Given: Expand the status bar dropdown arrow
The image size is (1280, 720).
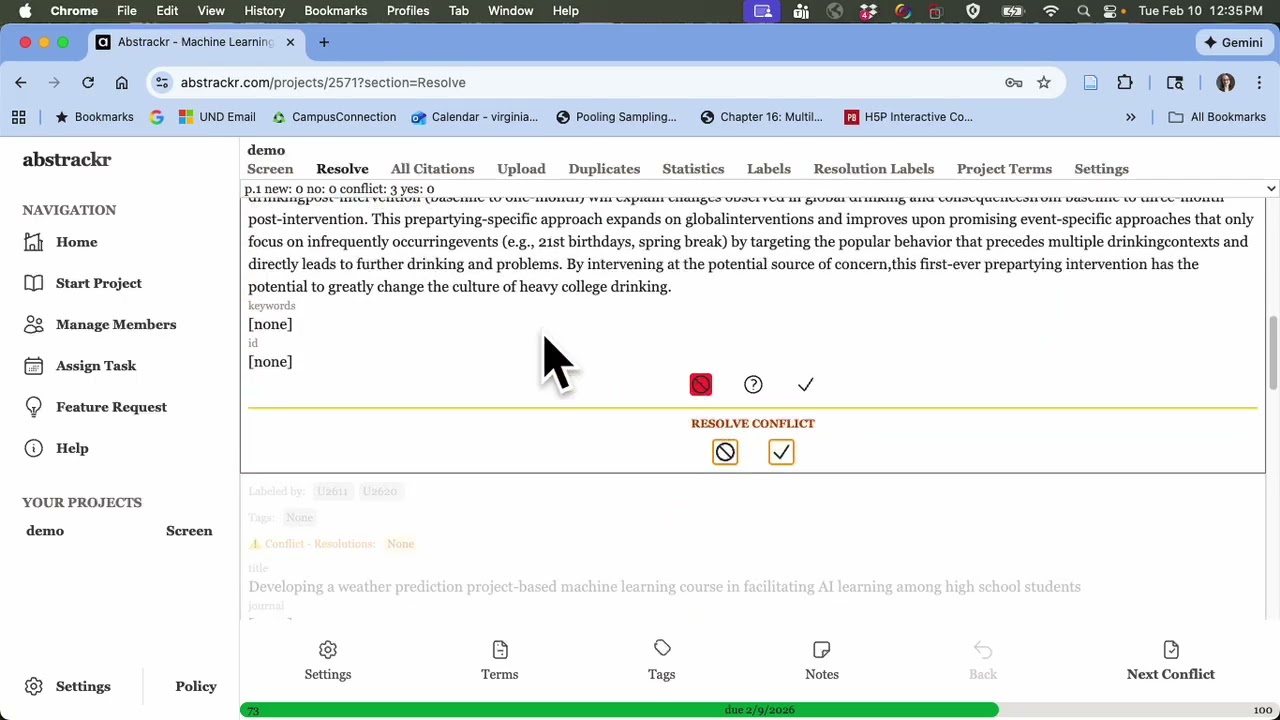Looking at the screenshot, I should pyautogui.click(x=1271, y=189).
